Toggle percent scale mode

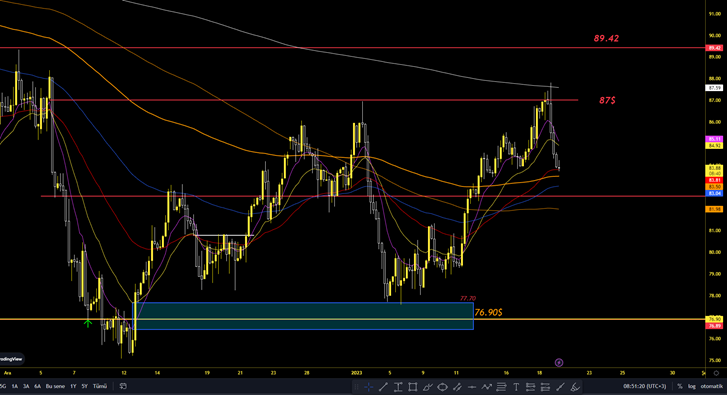[680, 386]
